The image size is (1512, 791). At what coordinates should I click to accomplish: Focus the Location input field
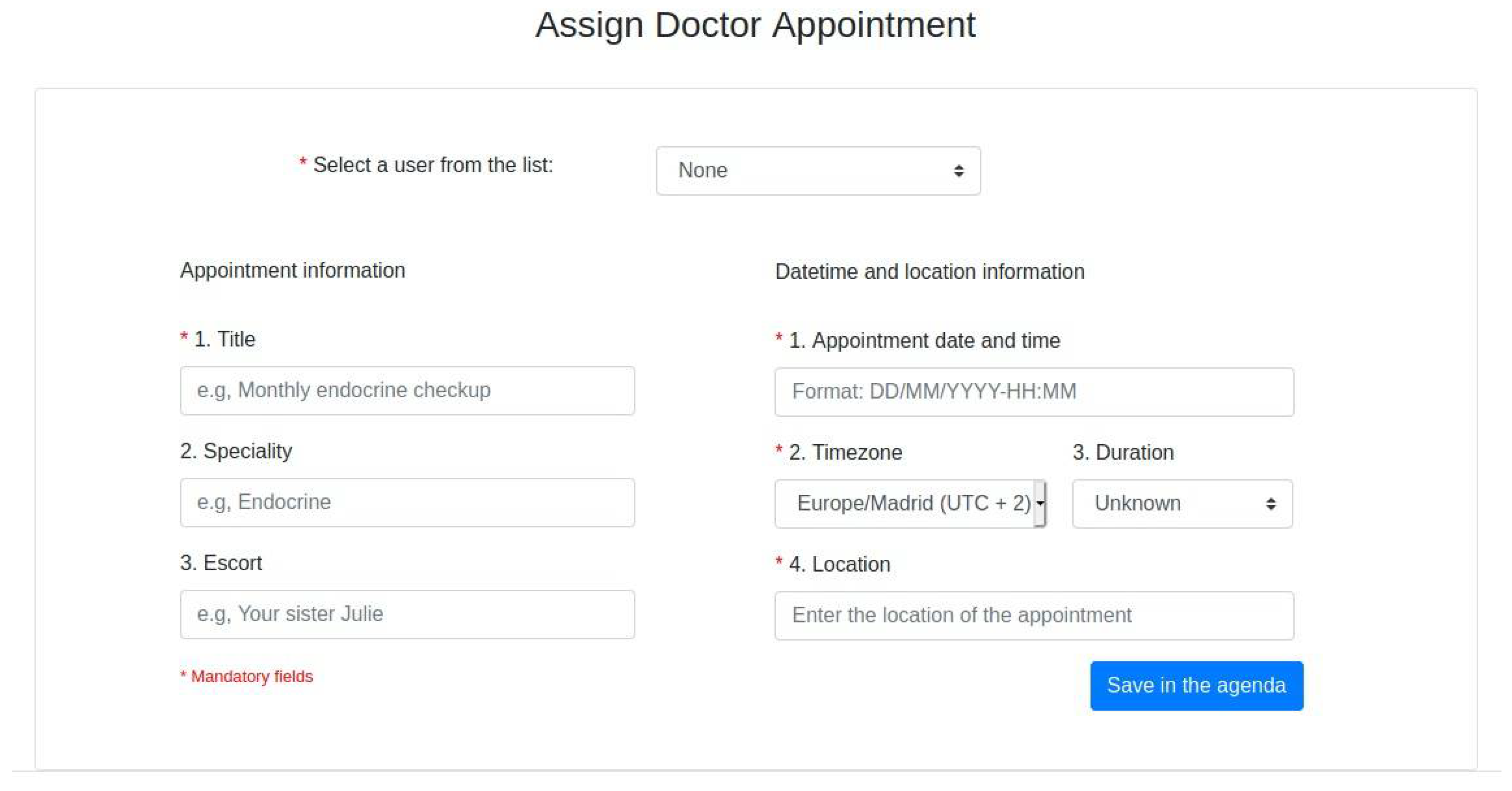(x=1034, y=616)
